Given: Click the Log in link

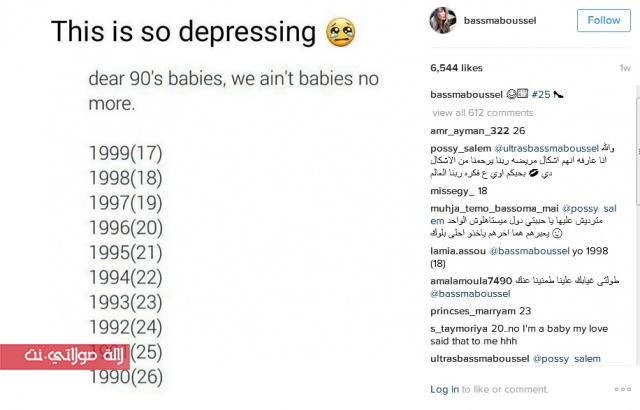Looking at the screenshot, I should pos(445,389).
